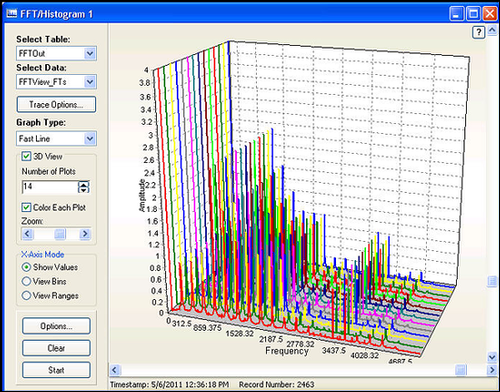This screenshot has height=392, width=500.
Task: Click the zoom slider right arrow
Action: [x=85, y=234]
